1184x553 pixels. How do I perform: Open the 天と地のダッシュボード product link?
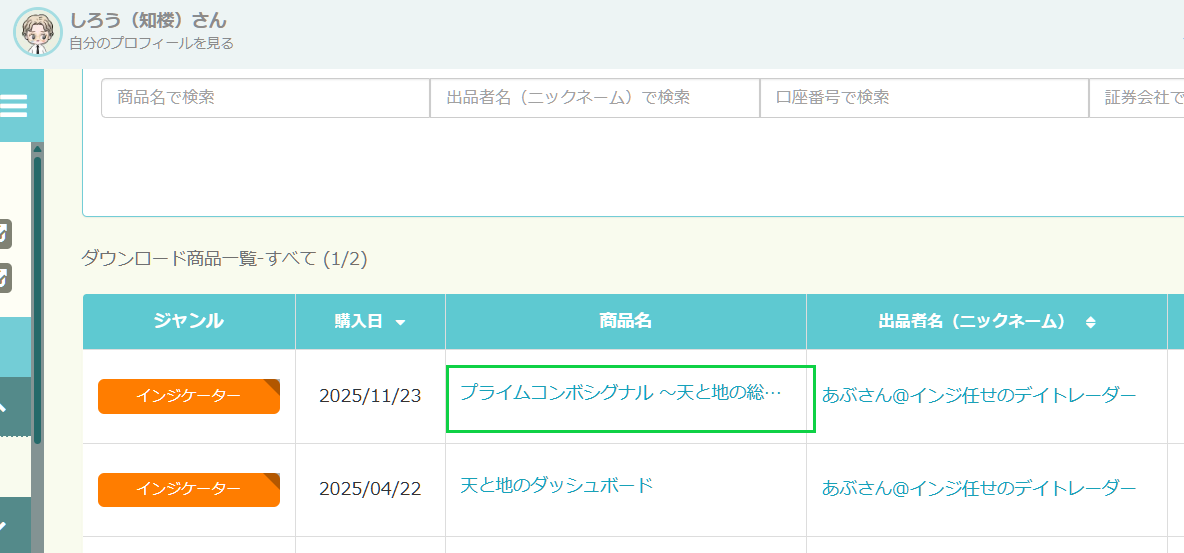click(556, 486)
